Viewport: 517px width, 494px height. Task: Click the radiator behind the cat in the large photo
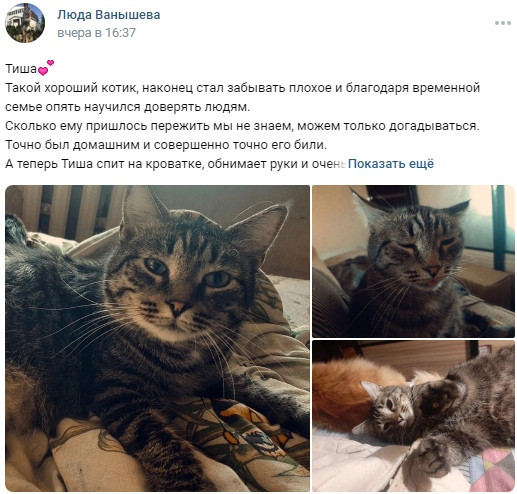tap(67, 212)
